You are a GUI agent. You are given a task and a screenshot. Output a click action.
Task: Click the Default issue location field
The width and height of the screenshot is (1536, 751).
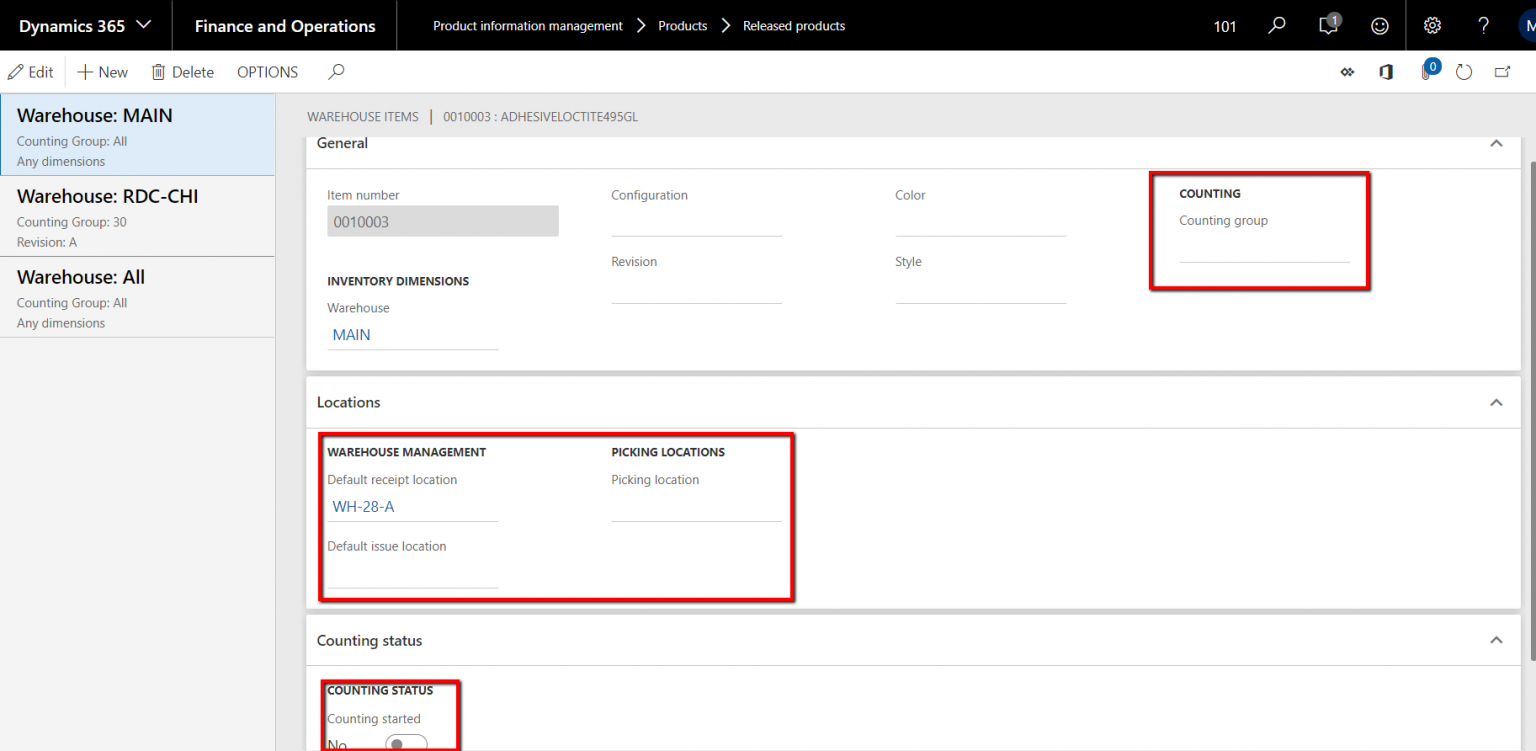(412, 573)
